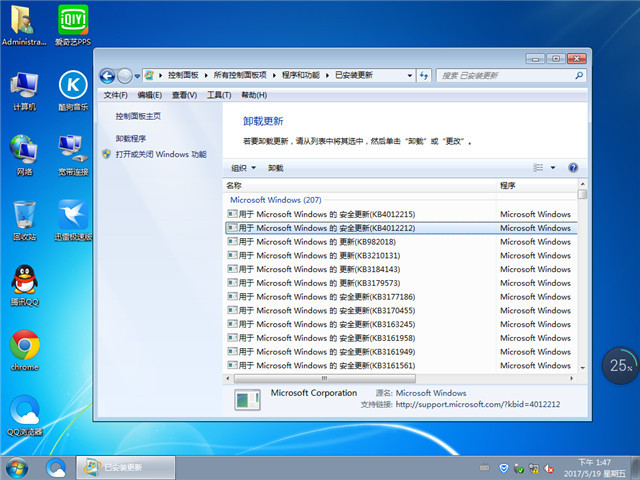Select the update KB4012215 row
This screenshot has height=480, width=640.
point(401,214)
